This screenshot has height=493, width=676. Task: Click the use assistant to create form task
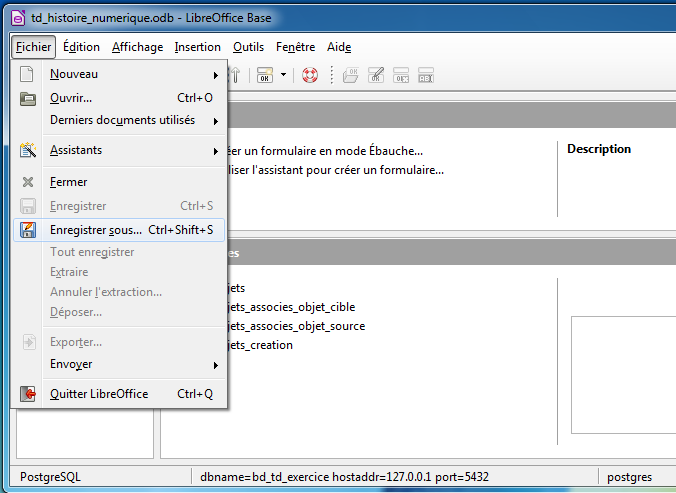coord(336,170)
